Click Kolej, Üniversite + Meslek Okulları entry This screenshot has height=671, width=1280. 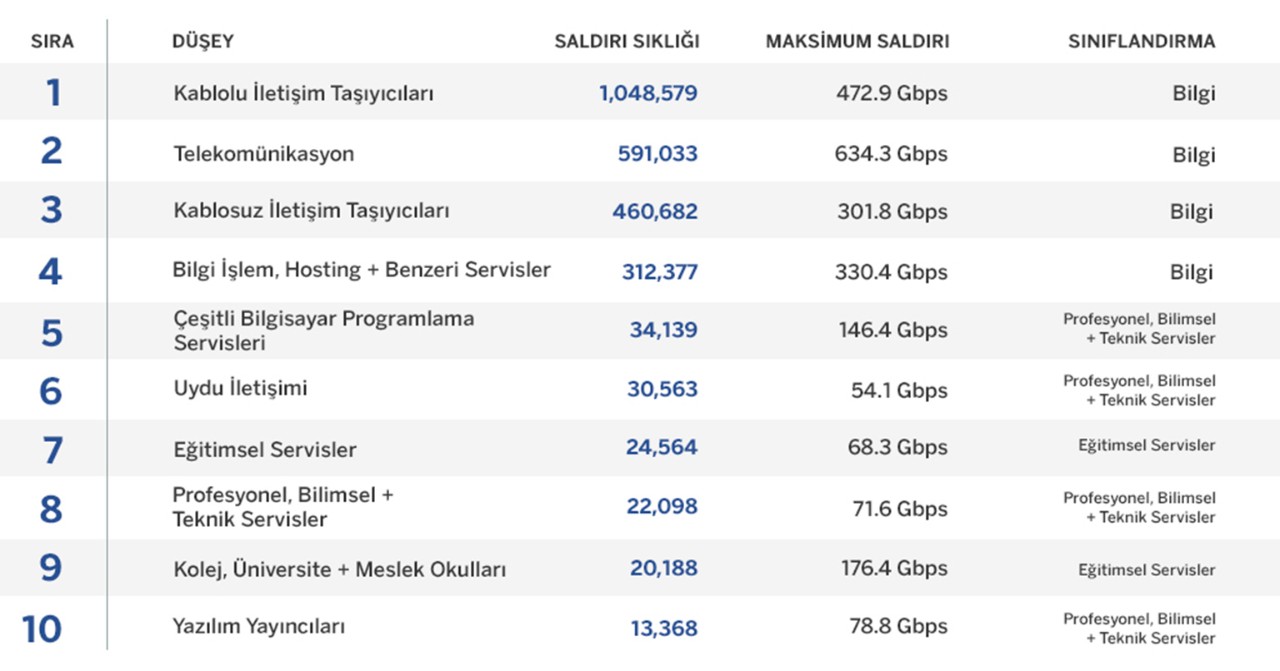[340, 569]
